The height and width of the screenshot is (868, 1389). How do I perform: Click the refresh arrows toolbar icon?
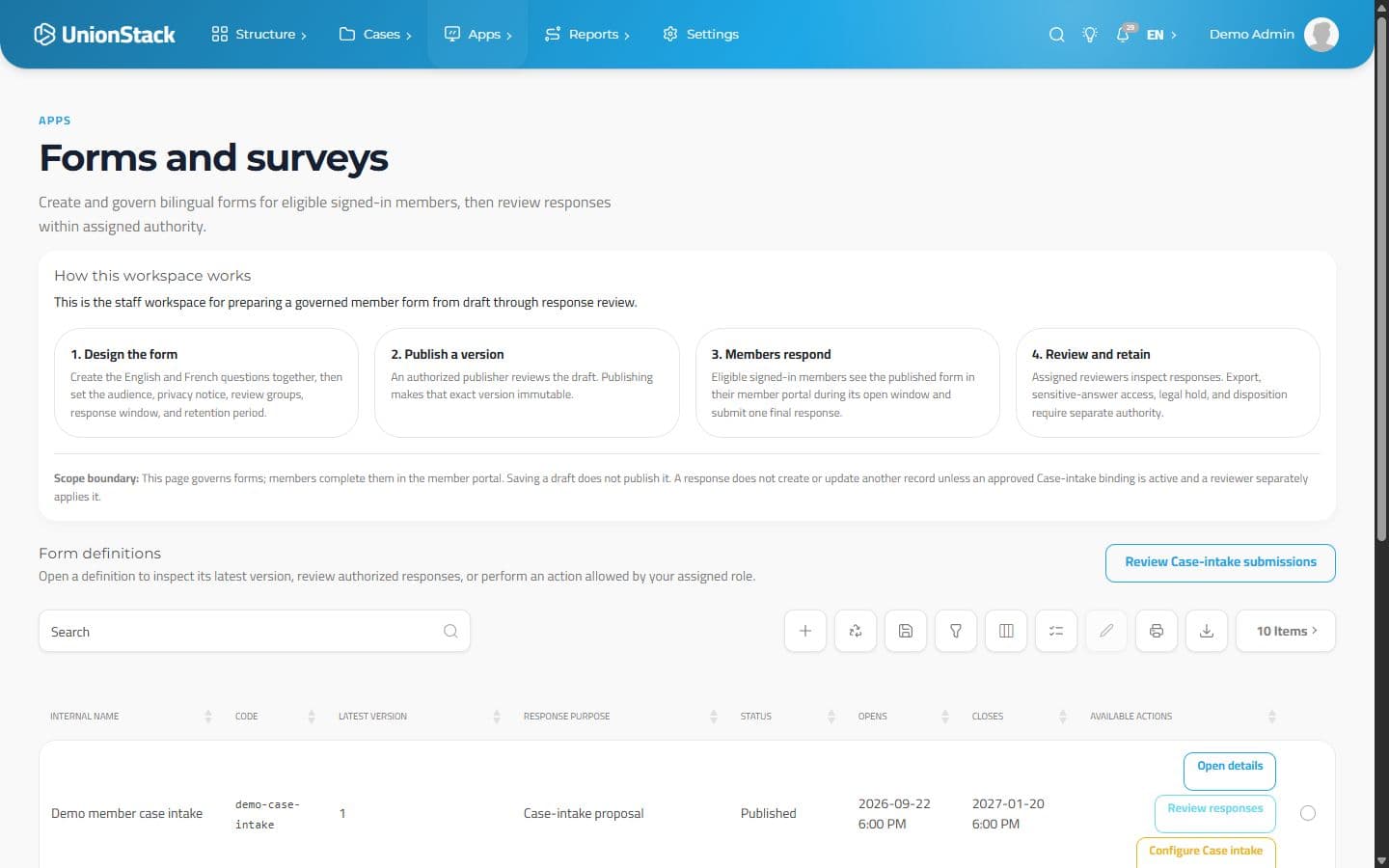click(x=856, y=631)
